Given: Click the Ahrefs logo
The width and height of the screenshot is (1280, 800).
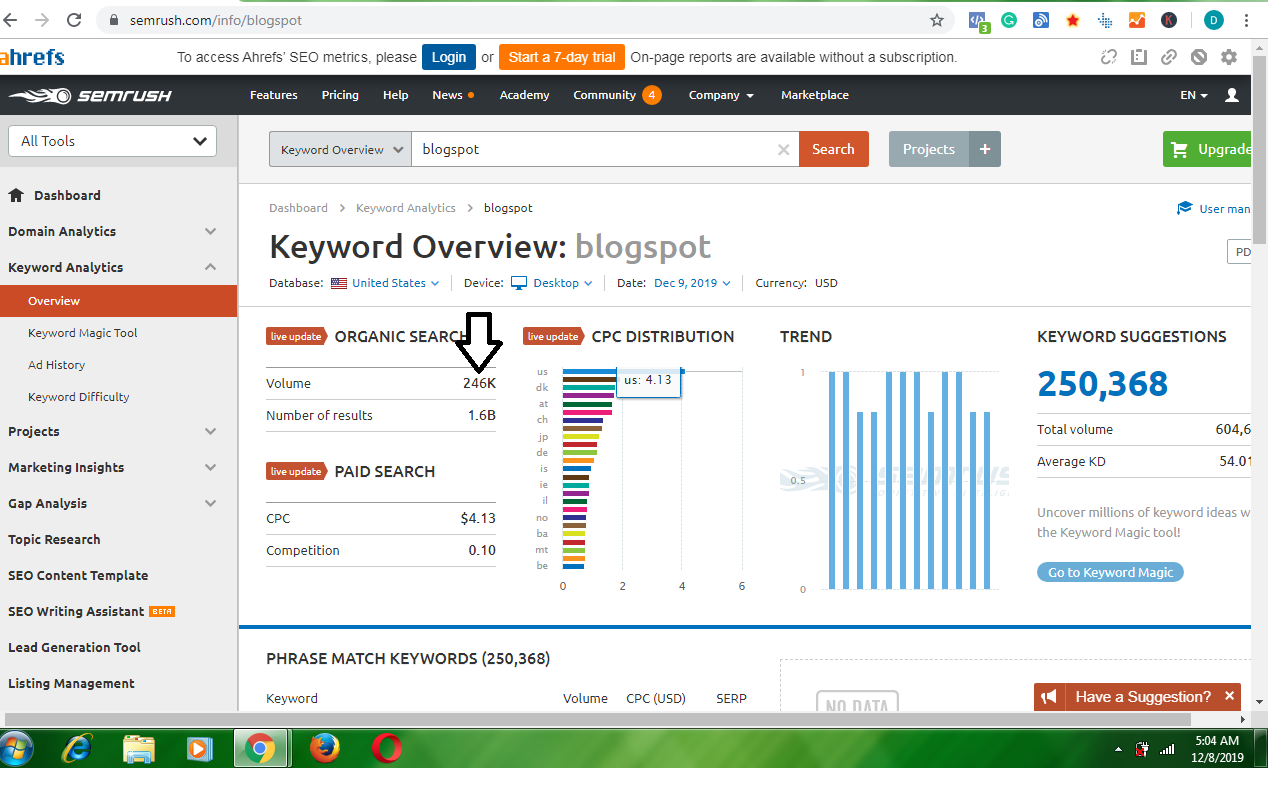Looking at the screenshot, I should point(32,57).
